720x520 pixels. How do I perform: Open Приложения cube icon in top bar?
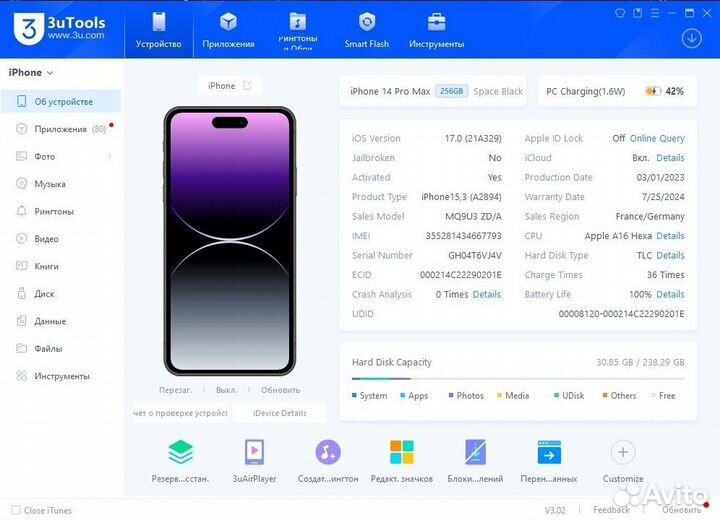point(228,22)
